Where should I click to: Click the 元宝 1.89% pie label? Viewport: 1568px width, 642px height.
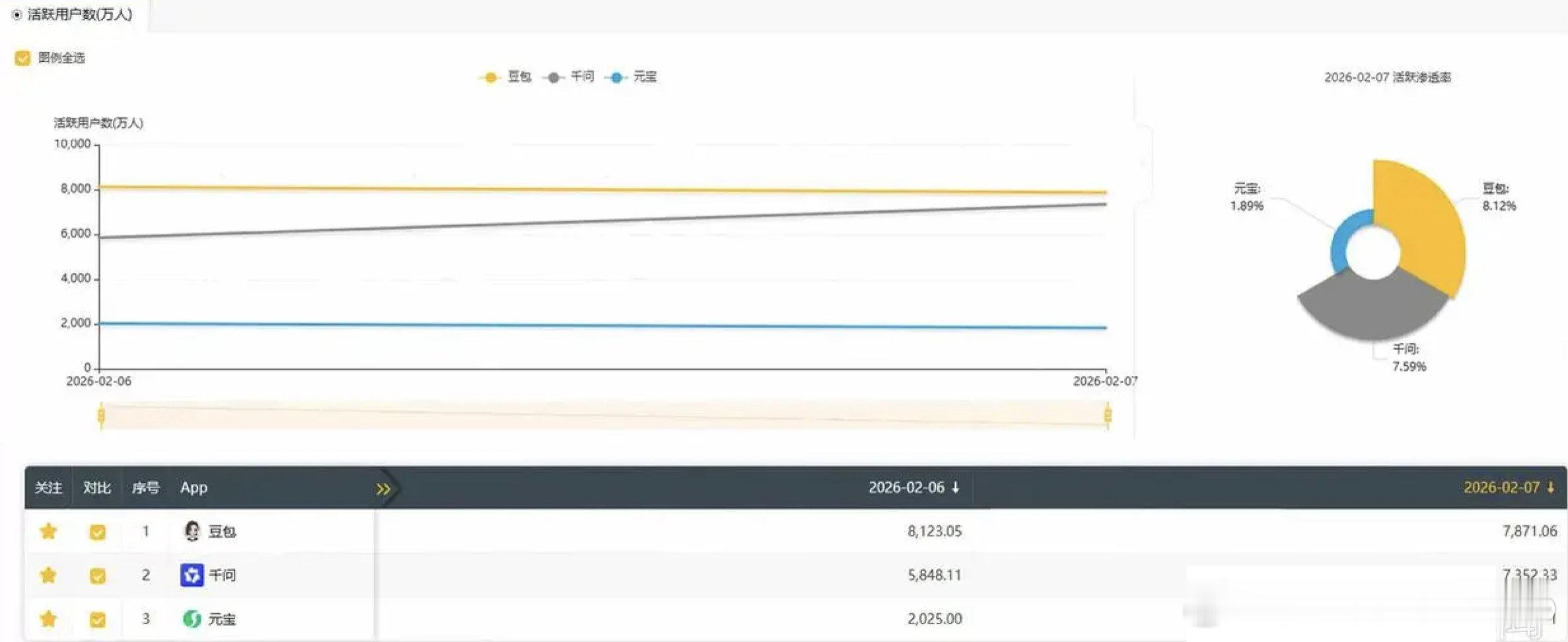[1246, 197]
